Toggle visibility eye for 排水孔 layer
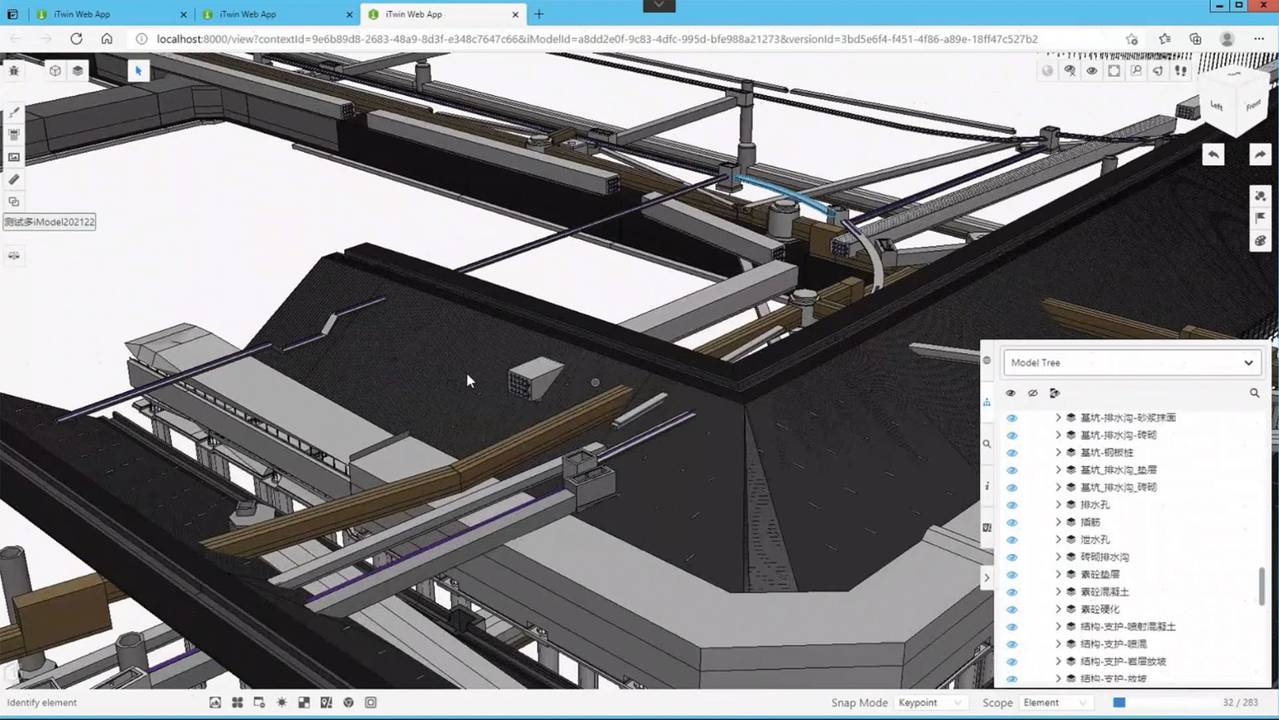The image size is (1279, 720). tap(1011, 505)
